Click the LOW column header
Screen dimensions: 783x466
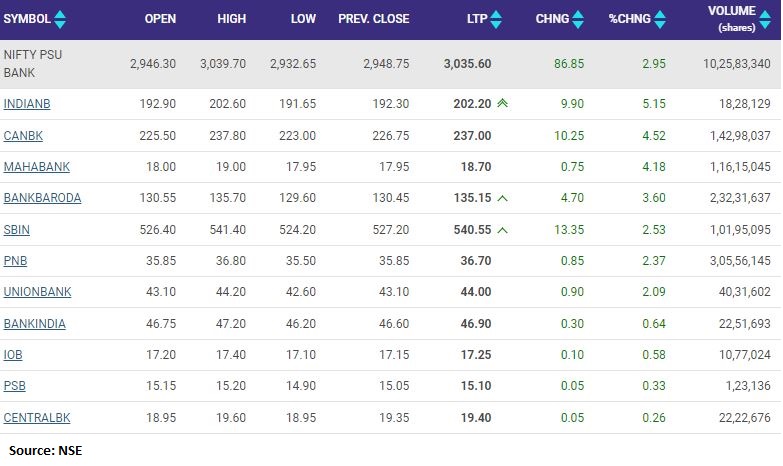(303, 19)
